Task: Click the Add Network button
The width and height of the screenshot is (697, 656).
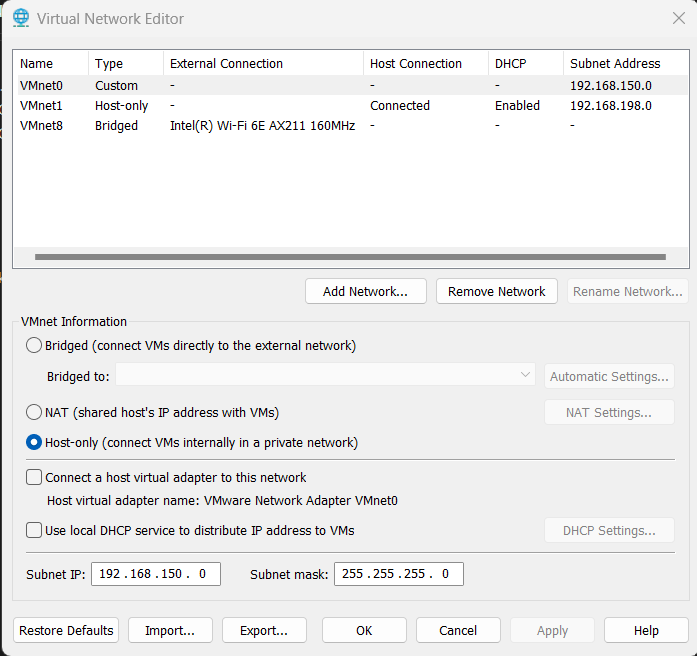Action: [365, 292]
